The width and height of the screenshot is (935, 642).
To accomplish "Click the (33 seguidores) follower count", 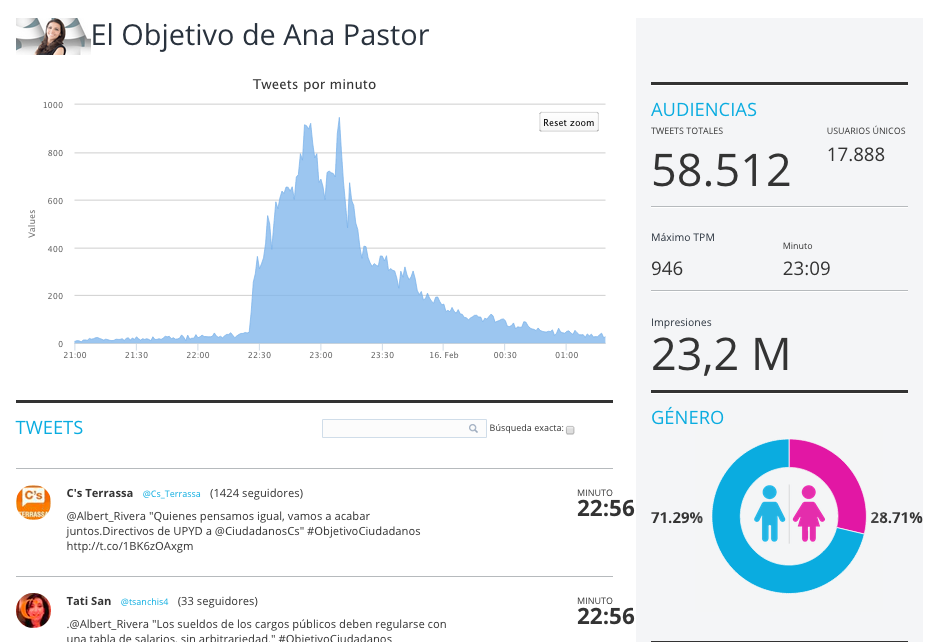I will [x=218, y=601].
